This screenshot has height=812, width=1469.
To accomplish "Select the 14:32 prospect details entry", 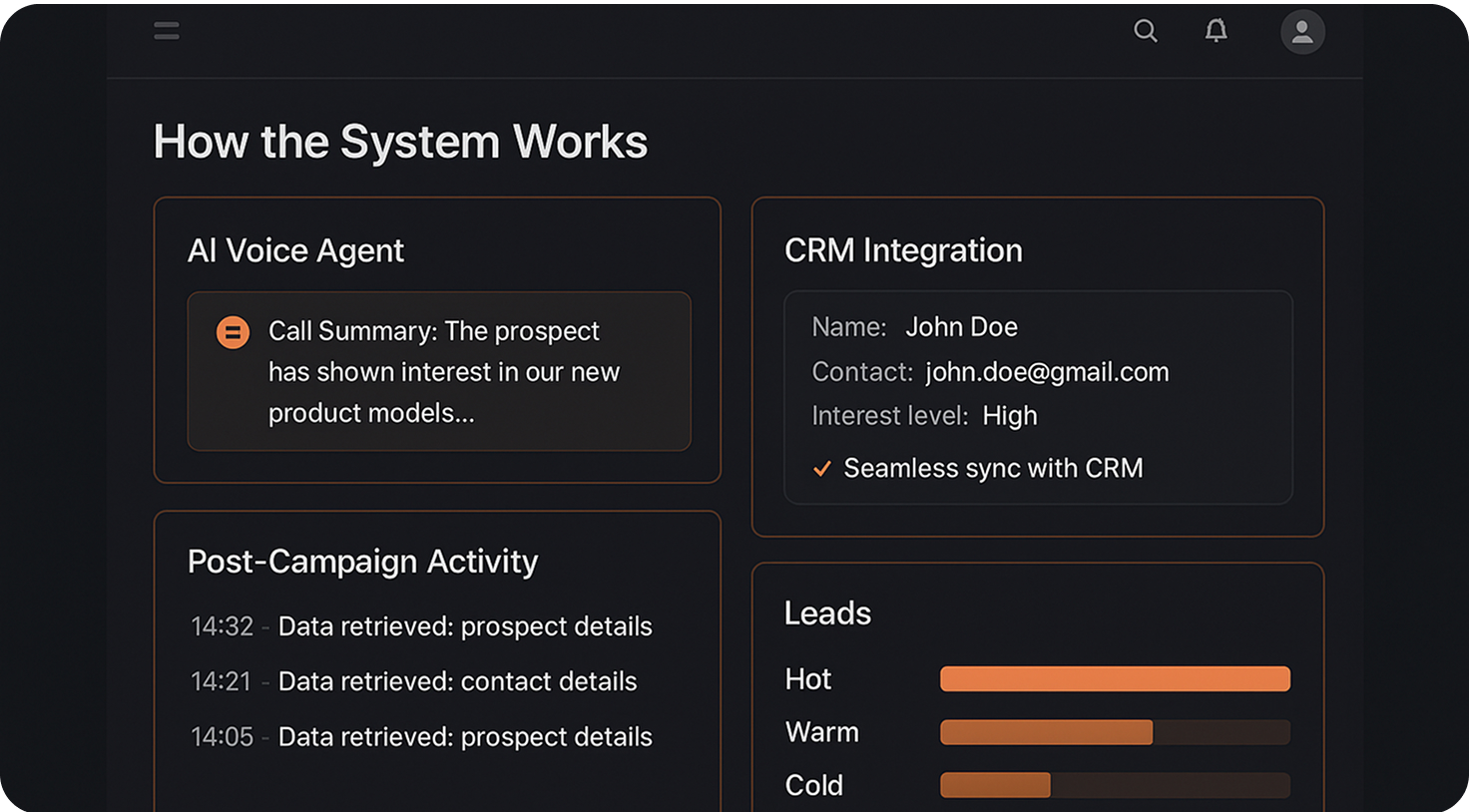I will pyautogui.click(x=421, y=626).
